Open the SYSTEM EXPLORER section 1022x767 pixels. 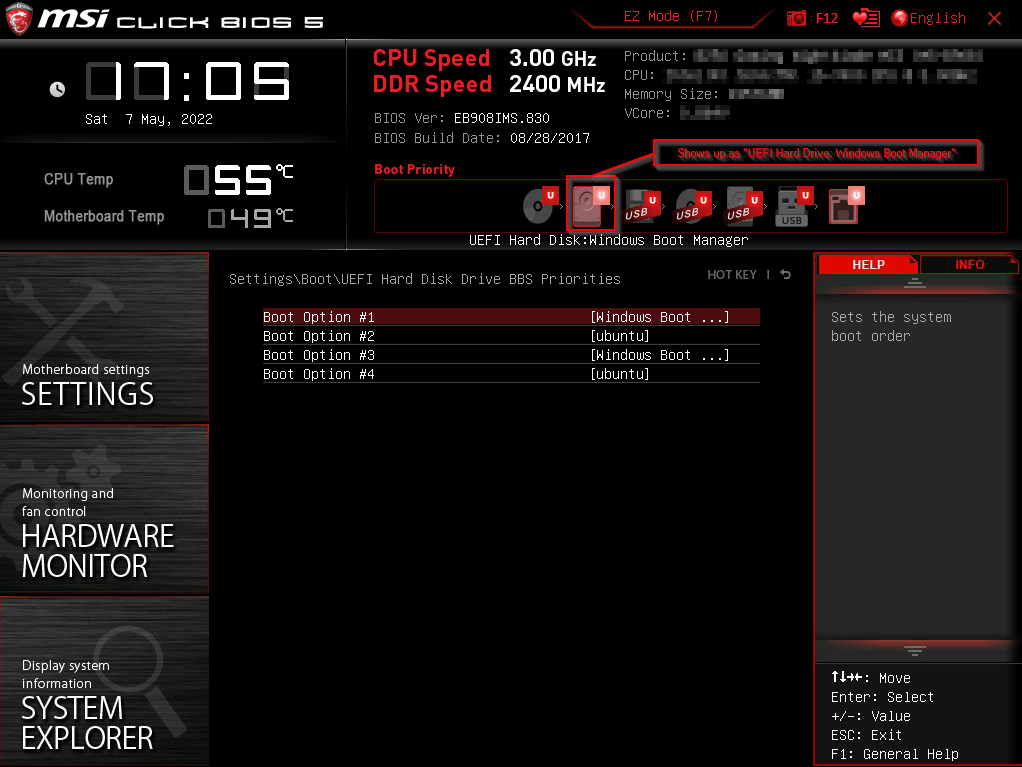tap(104, 681)
